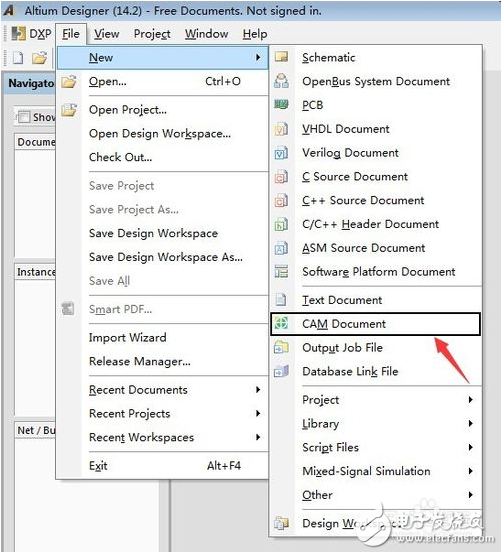Choose Exit from the File menu
The height and width of the screenshot is (555, 503).
click(x=98, y=466)
